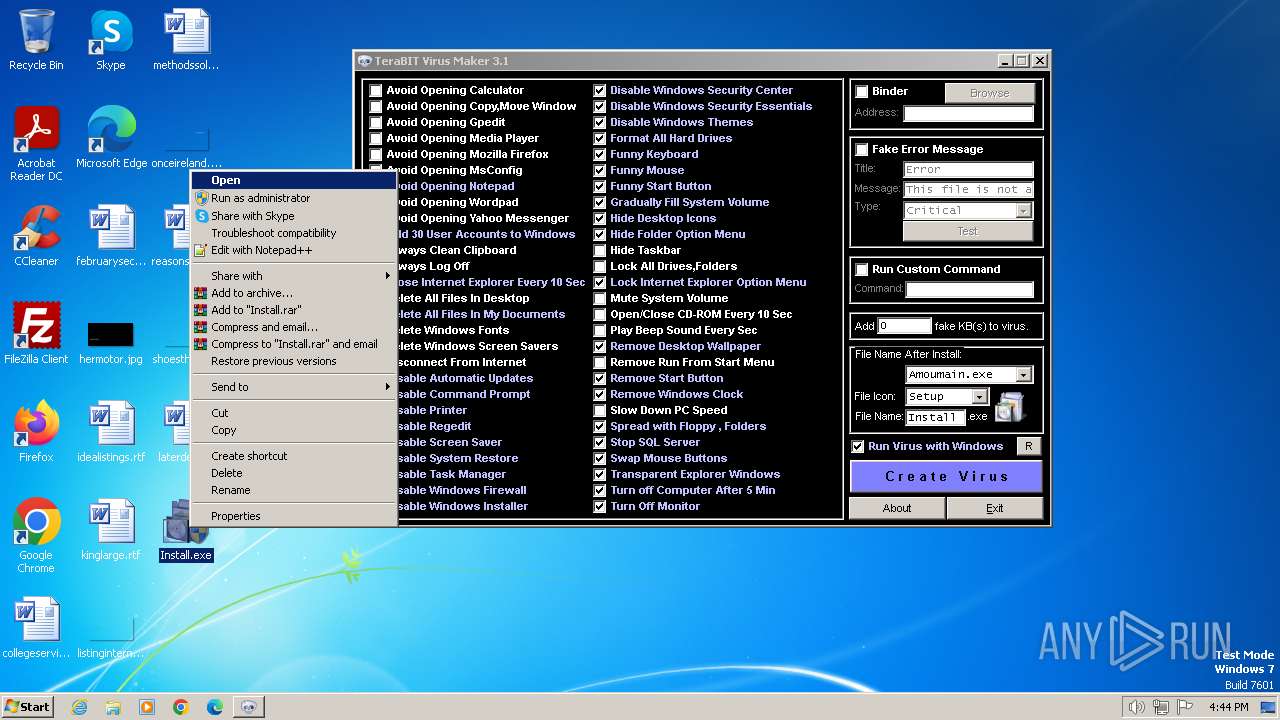Select the Google Chrome desktop shortcut
The width and height of the screenshot is (1280, 720).
(36, 535)
